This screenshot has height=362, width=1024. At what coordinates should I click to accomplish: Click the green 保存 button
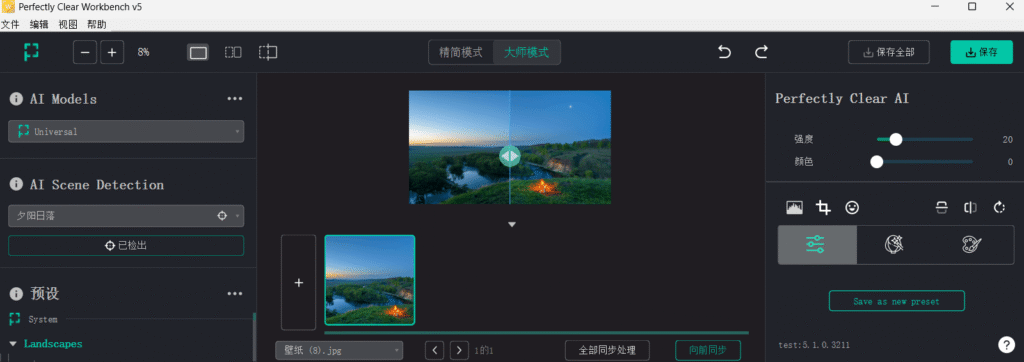click(981, 52)
